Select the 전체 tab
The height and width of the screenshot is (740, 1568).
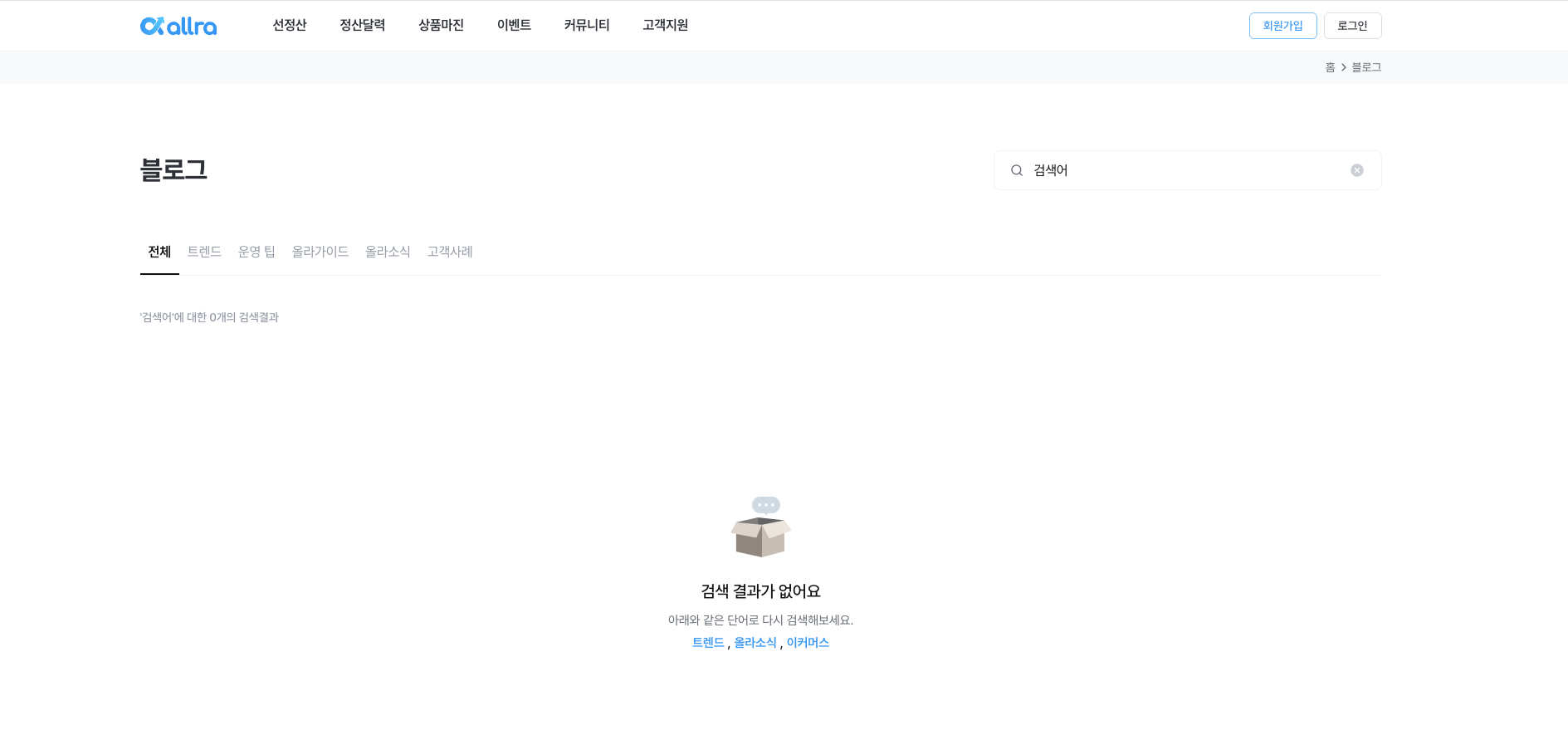[159, 252]
